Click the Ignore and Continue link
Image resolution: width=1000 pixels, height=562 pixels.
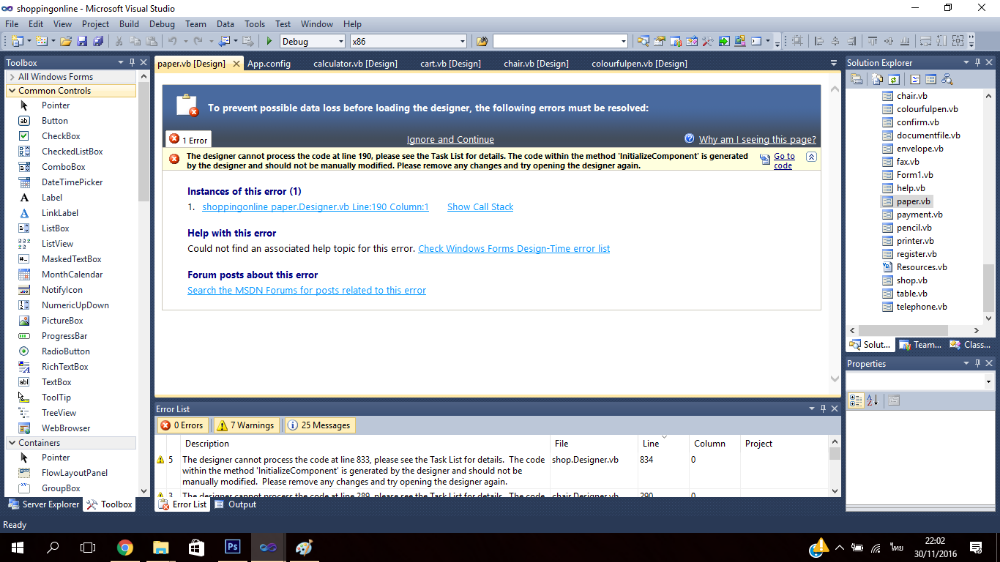(450, 139)
